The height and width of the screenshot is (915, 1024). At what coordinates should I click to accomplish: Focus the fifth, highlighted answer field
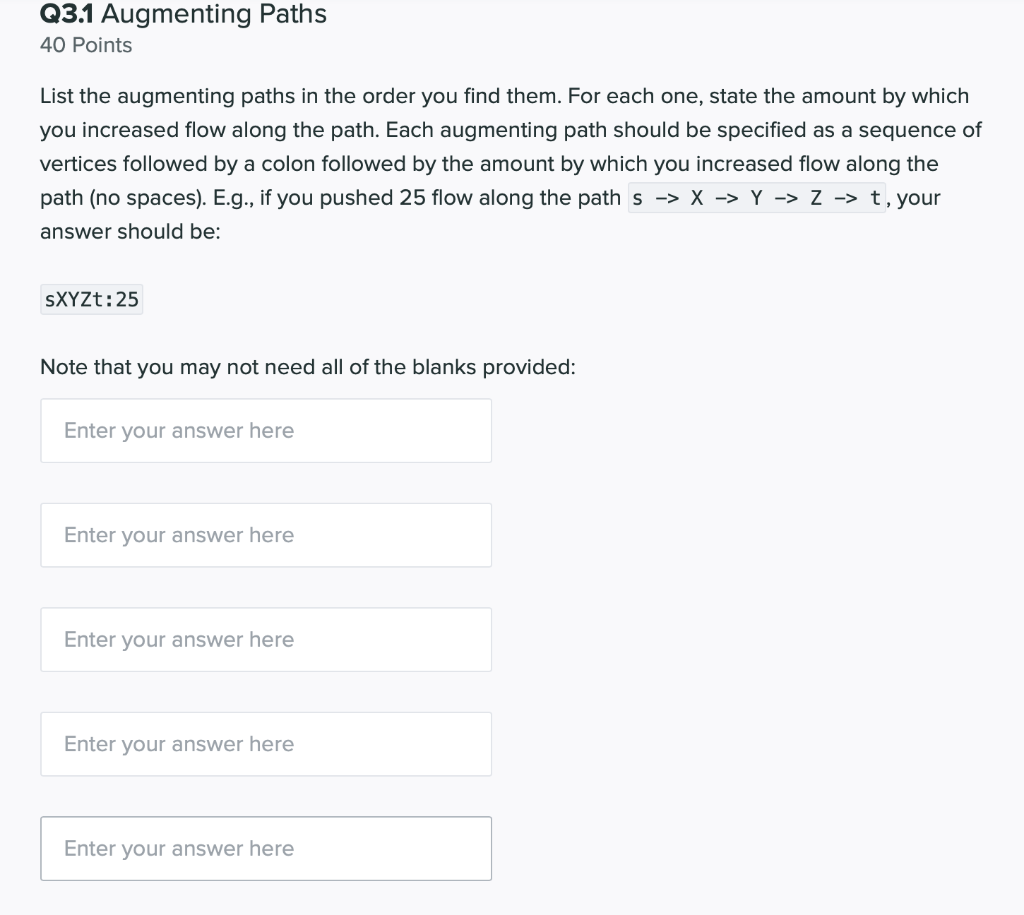266,848
